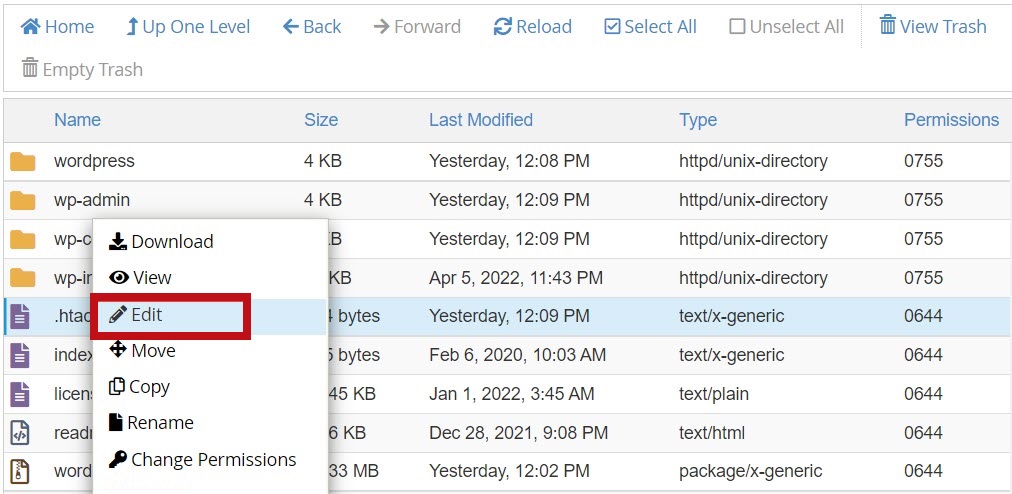The image size is (1012, 494).
Task: Go Up One Level
Action: point(187,27)
